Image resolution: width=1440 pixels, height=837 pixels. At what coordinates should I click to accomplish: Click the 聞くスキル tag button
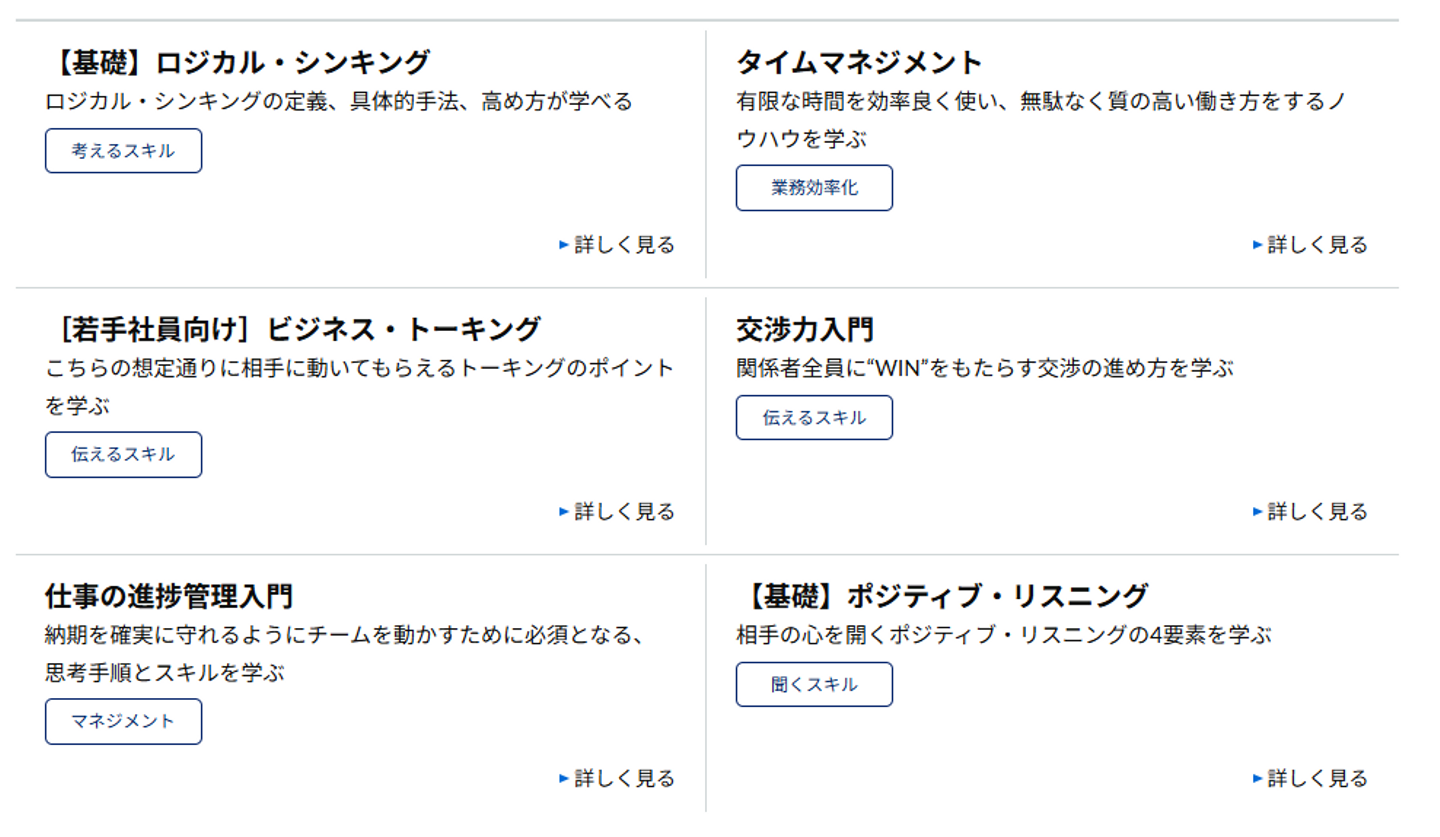[814, 685]
